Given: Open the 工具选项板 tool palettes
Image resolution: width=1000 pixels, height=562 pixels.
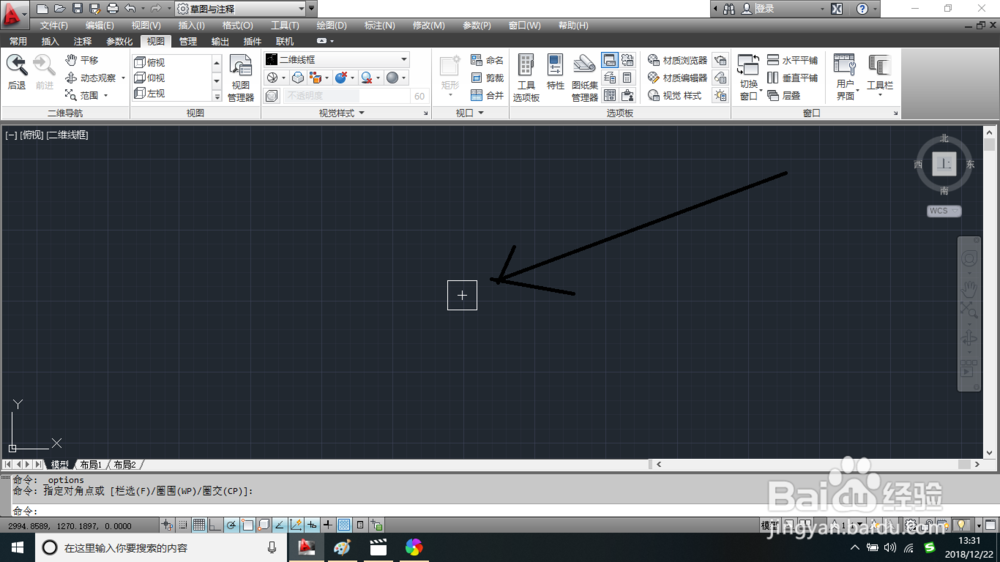Looking at the screenshot, I should point(526,78).
